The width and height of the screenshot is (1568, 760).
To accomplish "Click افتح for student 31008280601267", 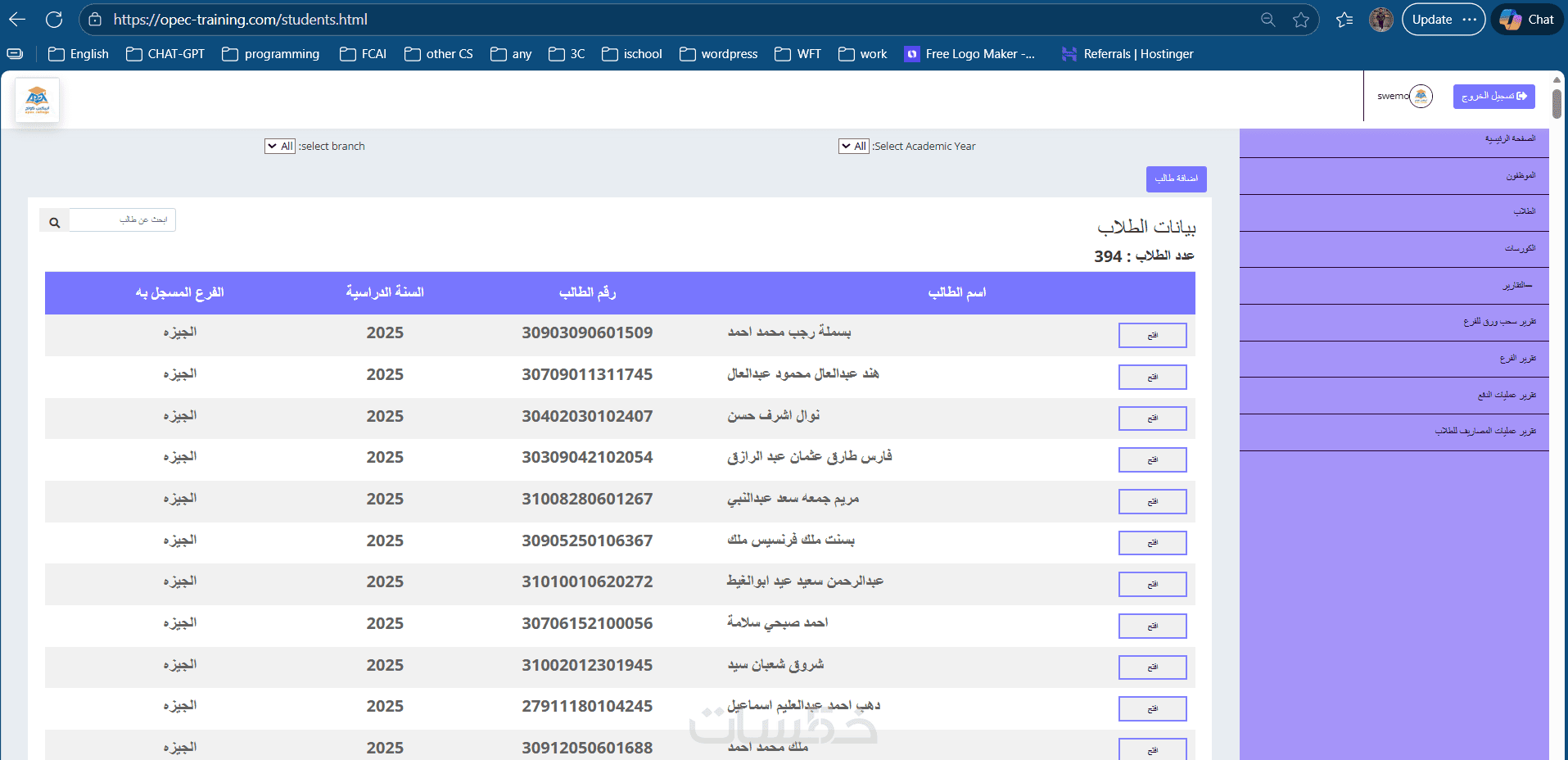I will click(1153, 501).
